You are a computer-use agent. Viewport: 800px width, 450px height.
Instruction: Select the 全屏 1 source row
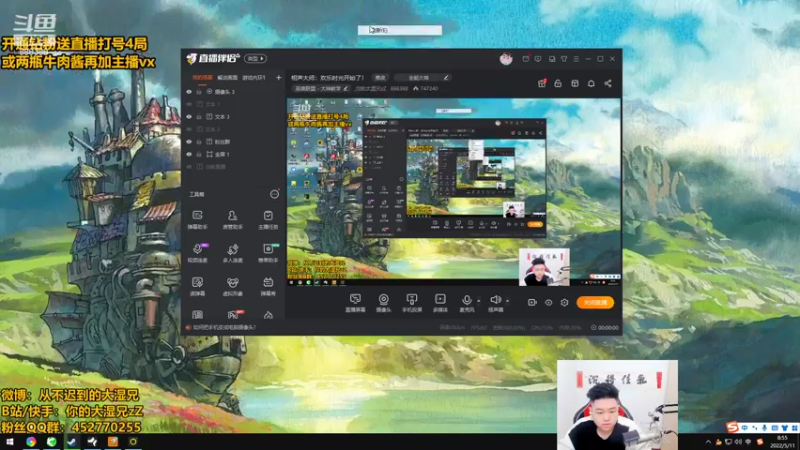tap(234, 154)
